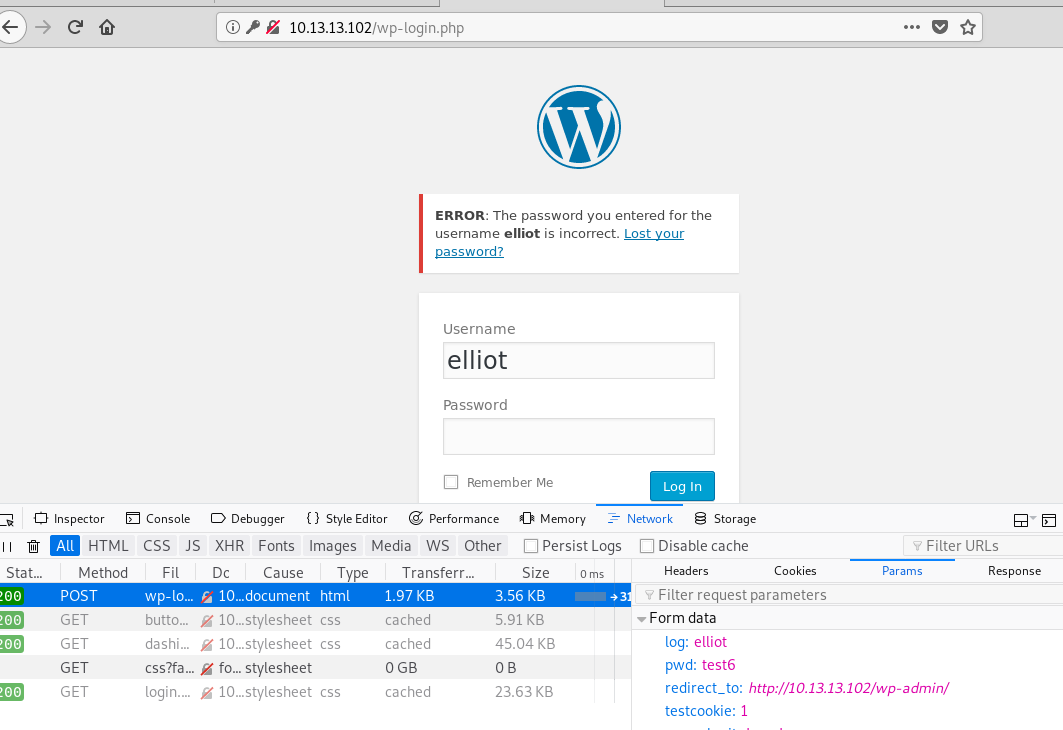Filter requests by HTML

tap(108, 546)
